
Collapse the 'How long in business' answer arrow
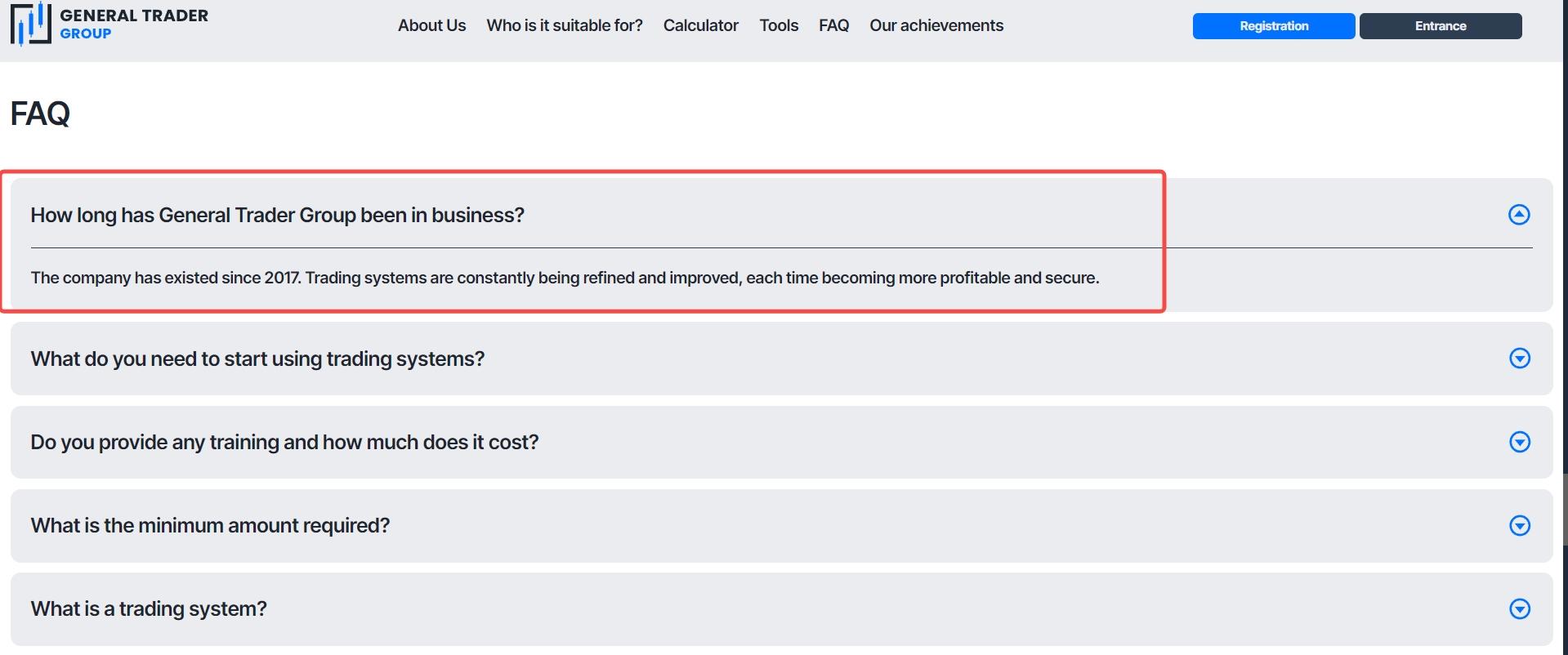click(1519, 215)
